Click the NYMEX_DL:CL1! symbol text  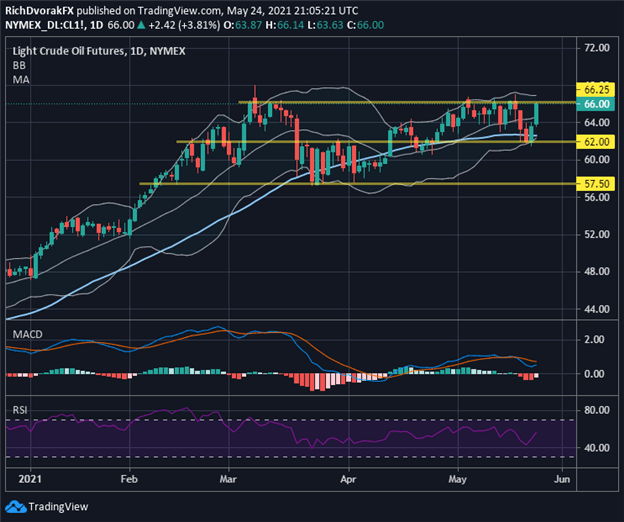(x=46, y=25)
